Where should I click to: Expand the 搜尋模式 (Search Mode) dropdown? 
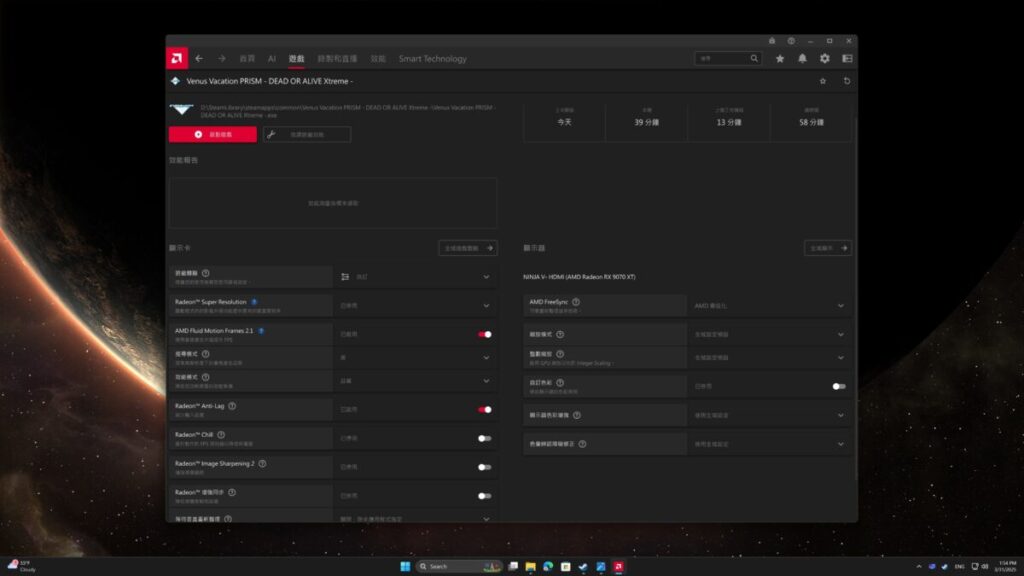415,357
